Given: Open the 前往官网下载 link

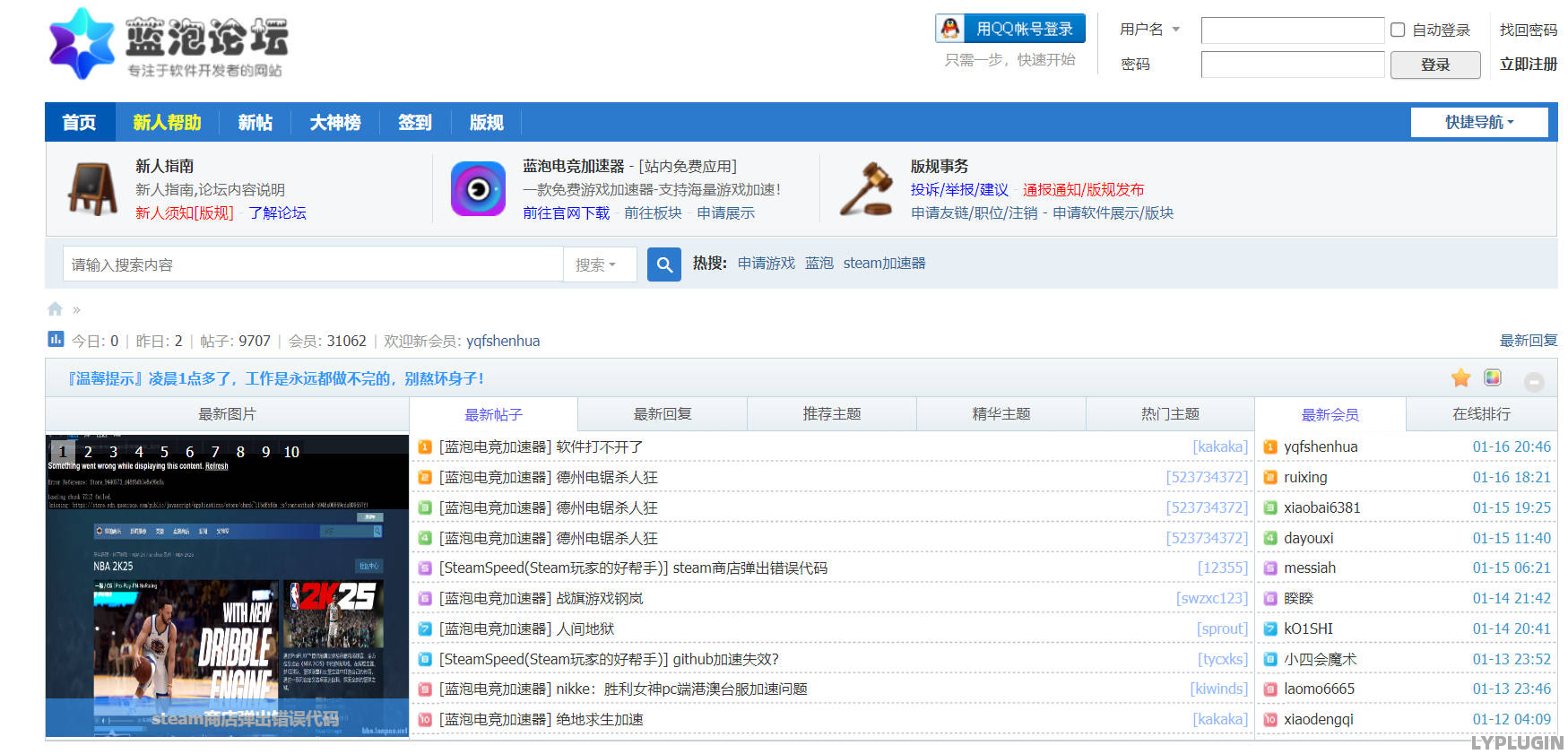Looking at the screenshot, I should point(567,213).
